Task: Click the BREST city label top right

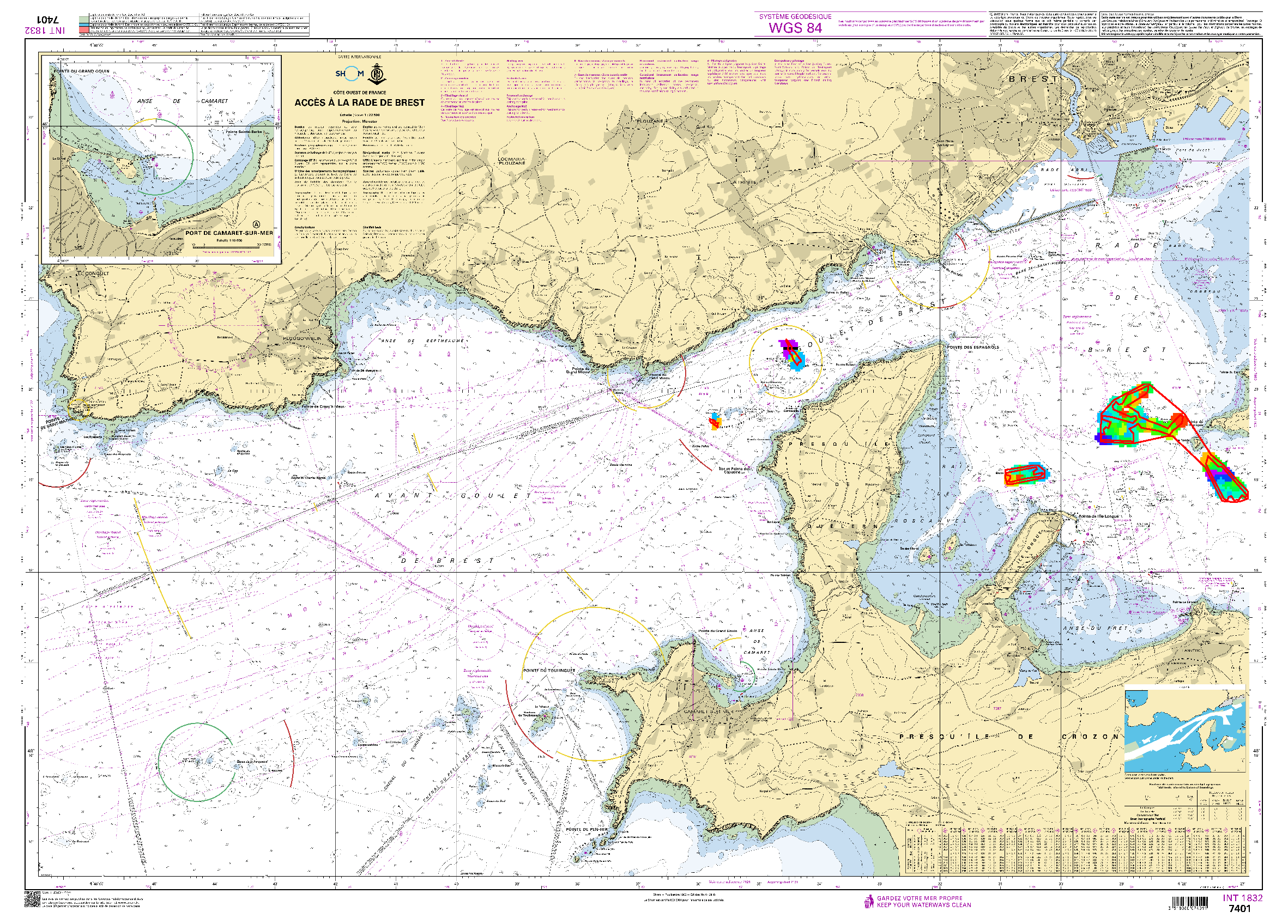Action: tap(1033, 79)
